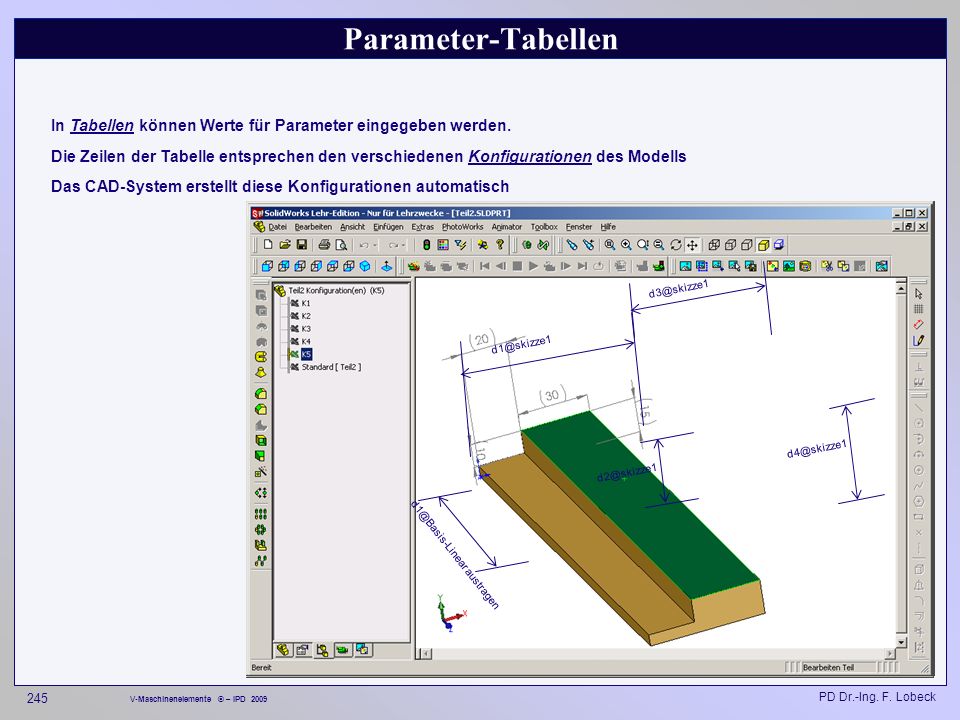The height and width of the screenshot is (720, 960).
Task: Click the Sketch pencil icon in right toolbar
Action: tap(918, 340)
